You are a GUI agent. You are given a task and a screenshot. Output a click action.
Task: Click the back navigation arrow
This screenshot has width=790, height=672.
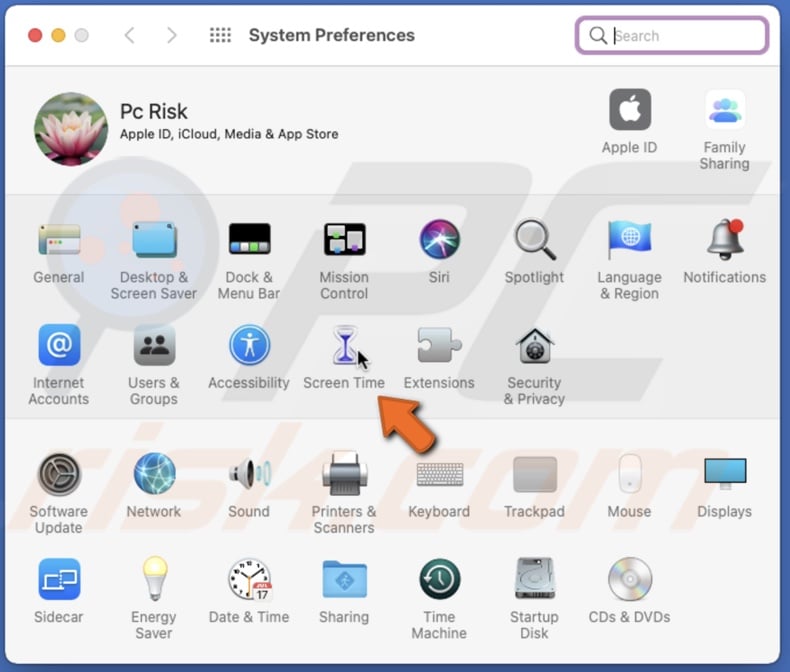[129, 35]
